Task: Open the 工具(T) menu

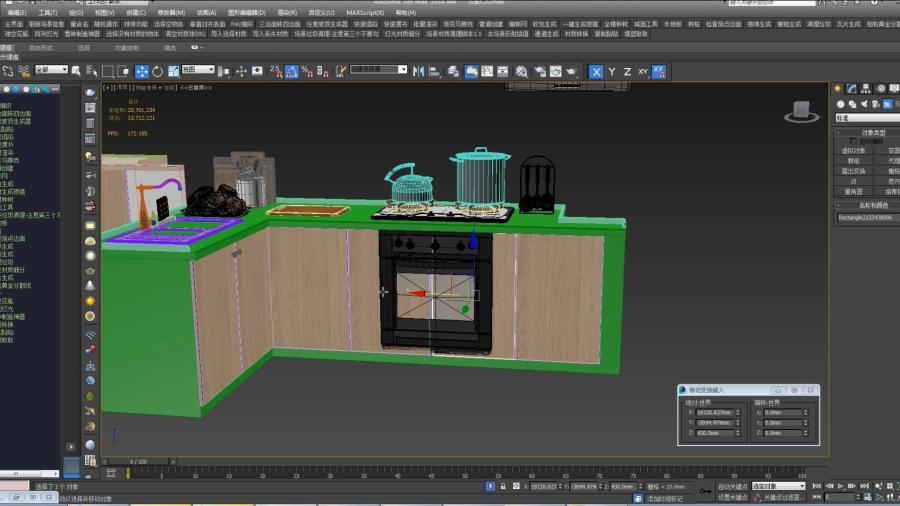Action: [48, 12]
